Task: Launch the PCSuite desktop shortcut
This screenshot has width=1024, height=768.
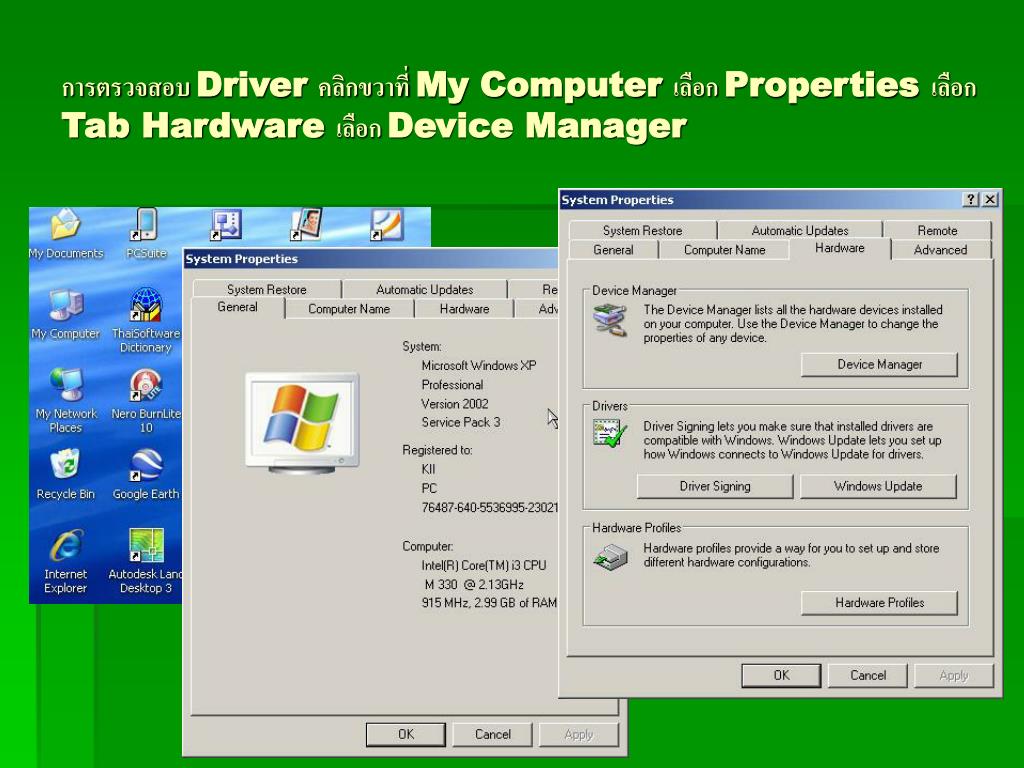Action: click(x=146, y=234)
